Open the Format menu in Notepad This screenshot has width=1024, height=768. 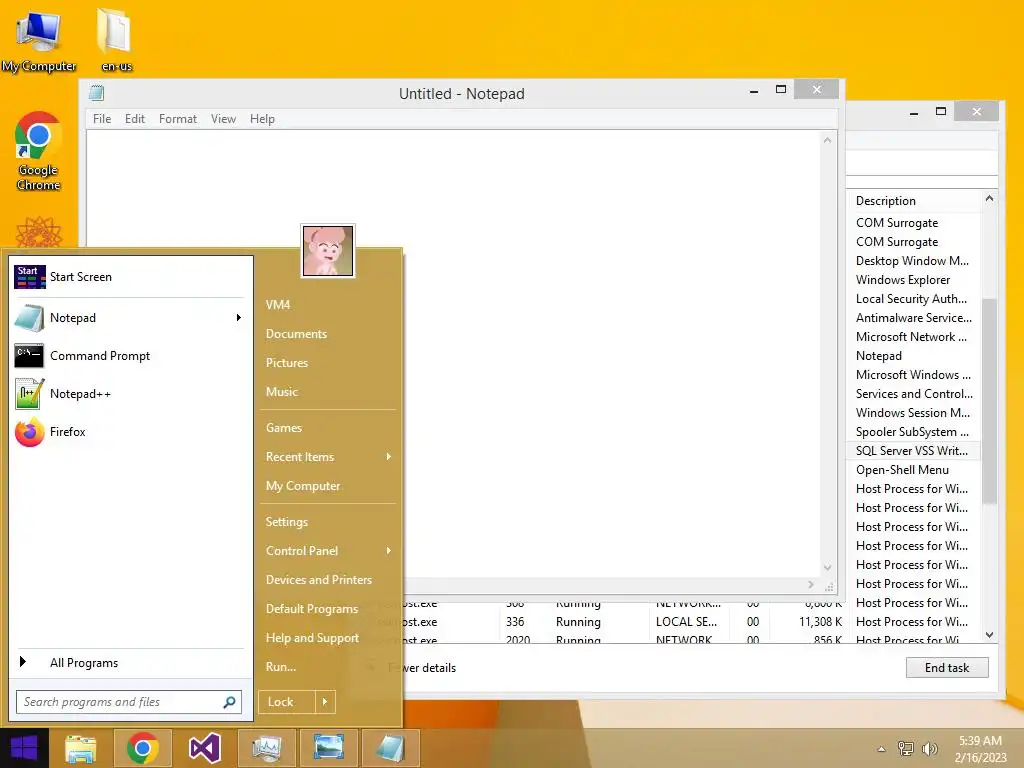[x=178, y=119]
